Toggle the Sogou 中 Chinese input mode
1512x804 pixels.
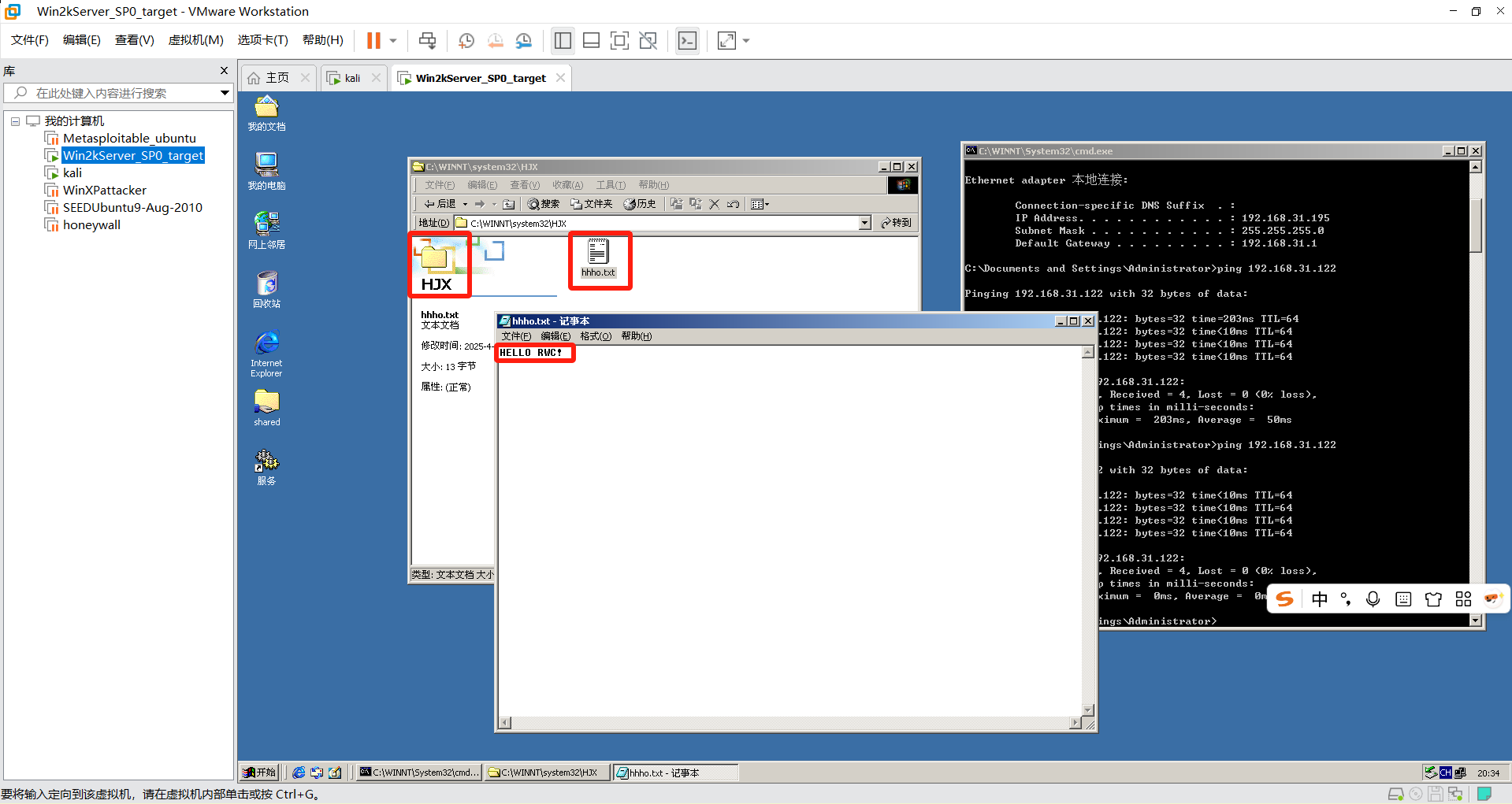click(1320, 599)
